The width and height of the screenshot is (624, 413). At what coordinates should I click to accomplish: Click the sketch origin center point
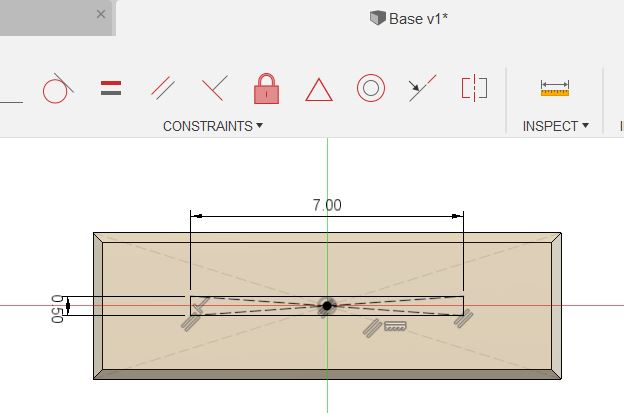(x=327, y=306)
